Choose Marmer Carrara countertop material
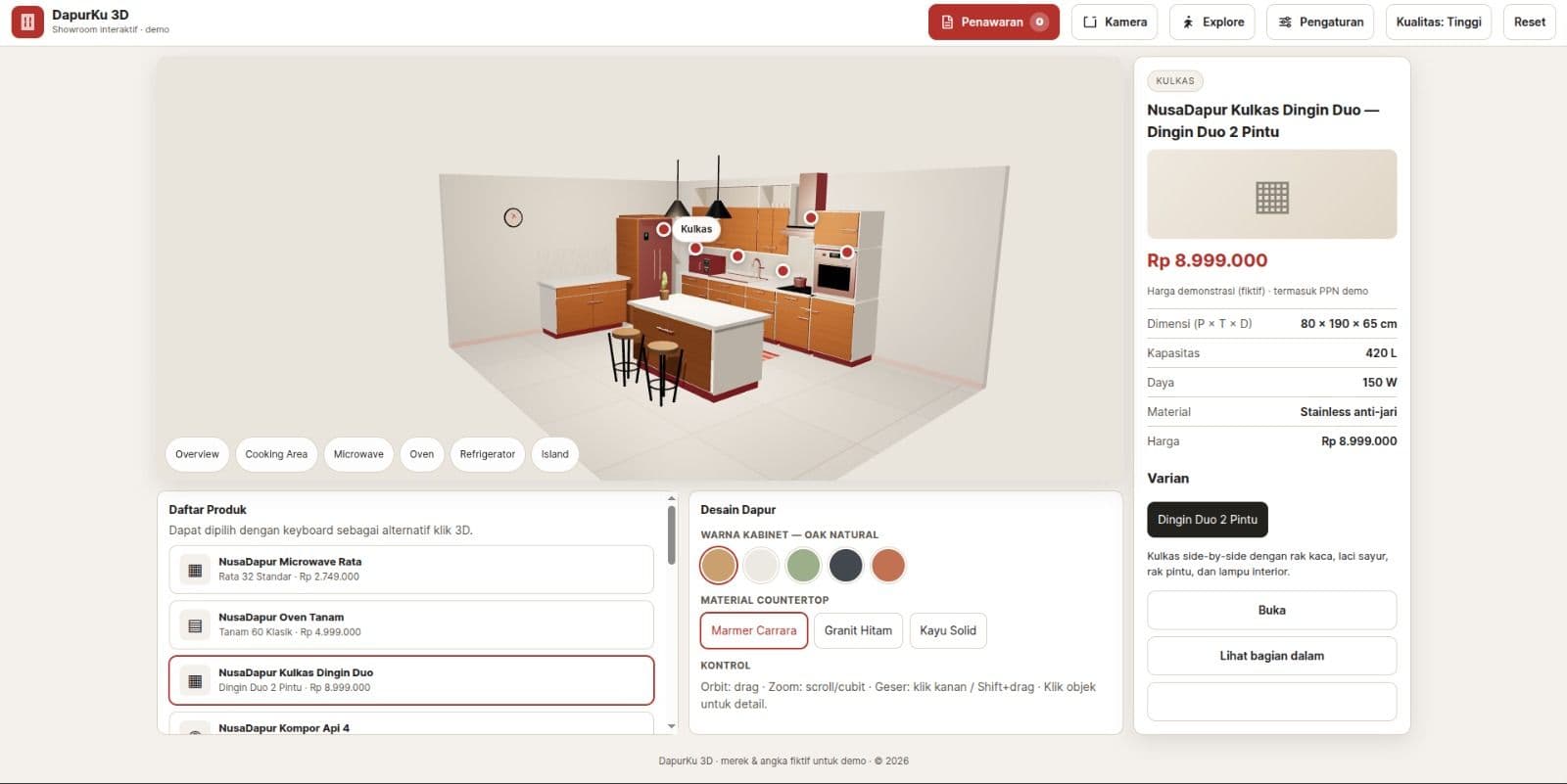 (x=754, y=630)
